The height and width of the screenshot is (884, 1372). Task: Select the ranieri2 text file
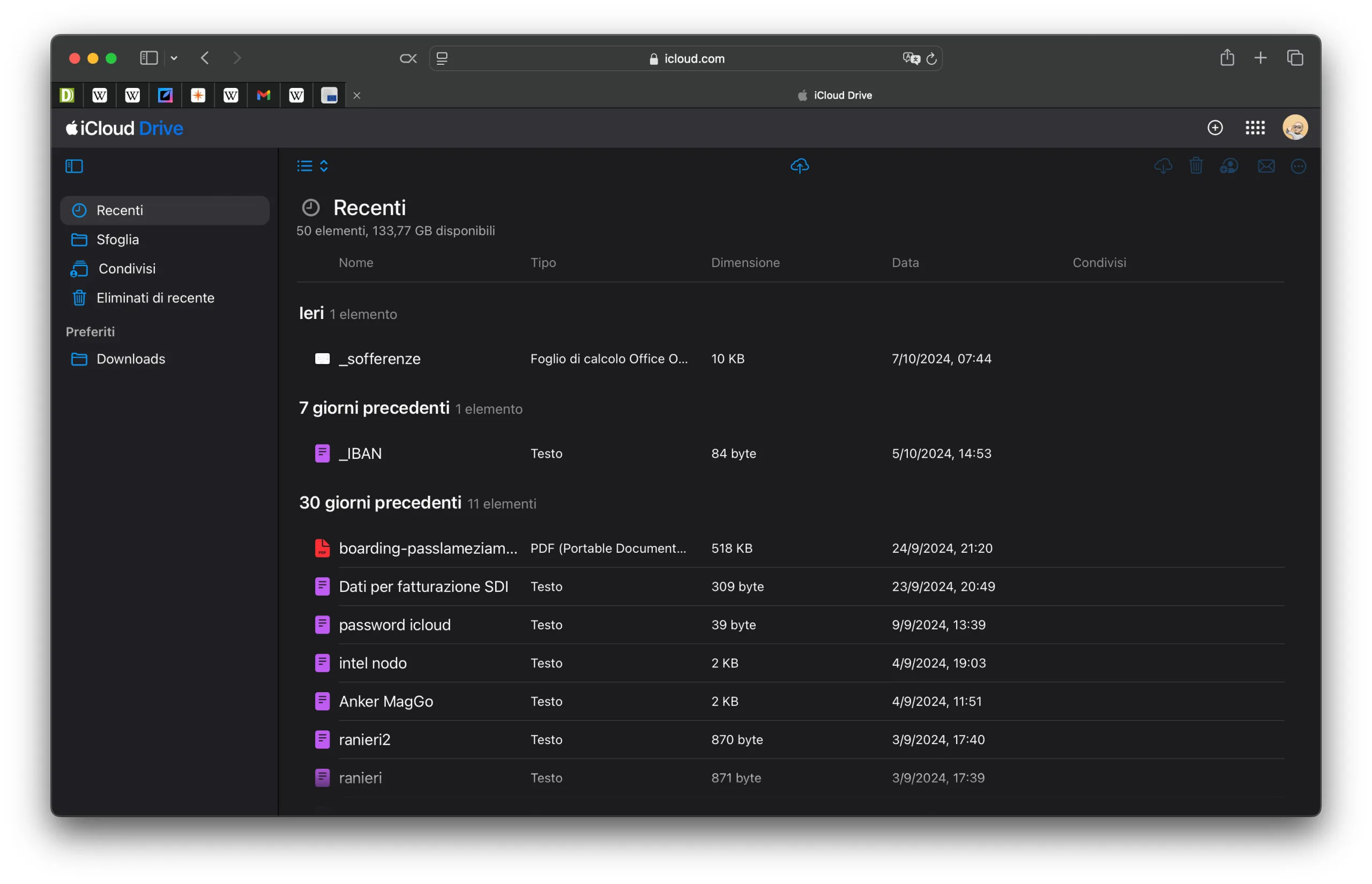coord(791,739)
